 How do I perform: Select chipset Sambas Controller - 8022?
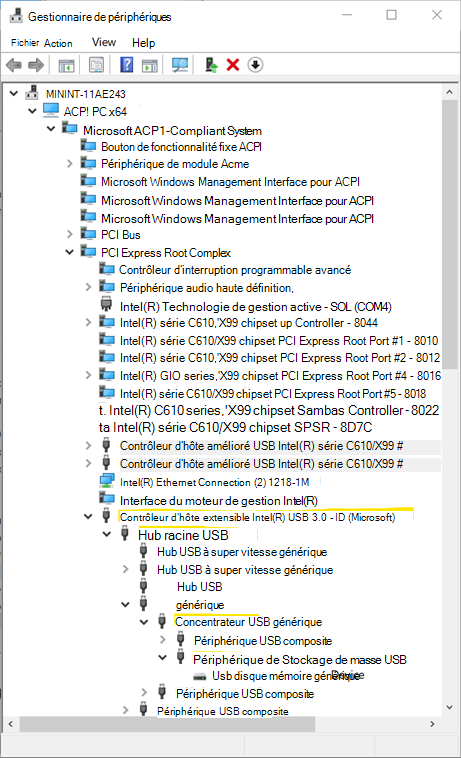(269, 410)
